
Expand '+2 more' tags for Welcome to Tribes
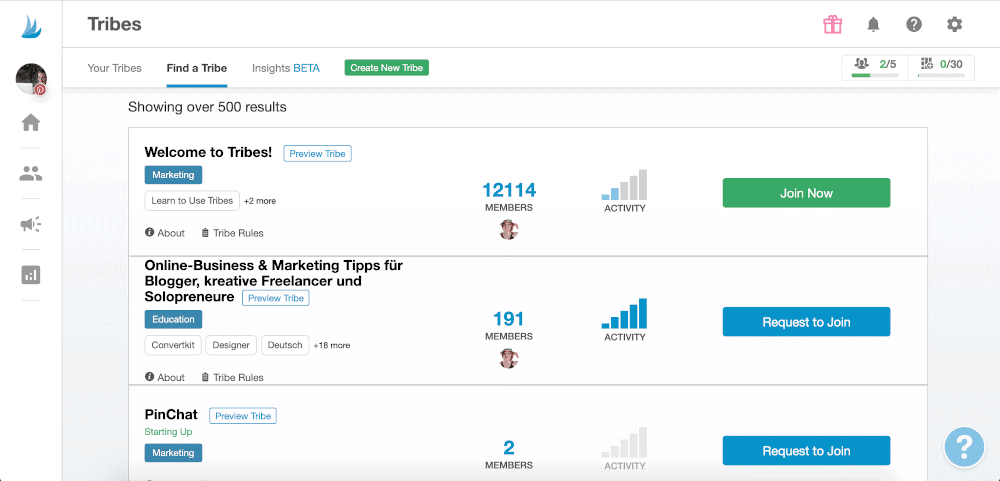260,201
